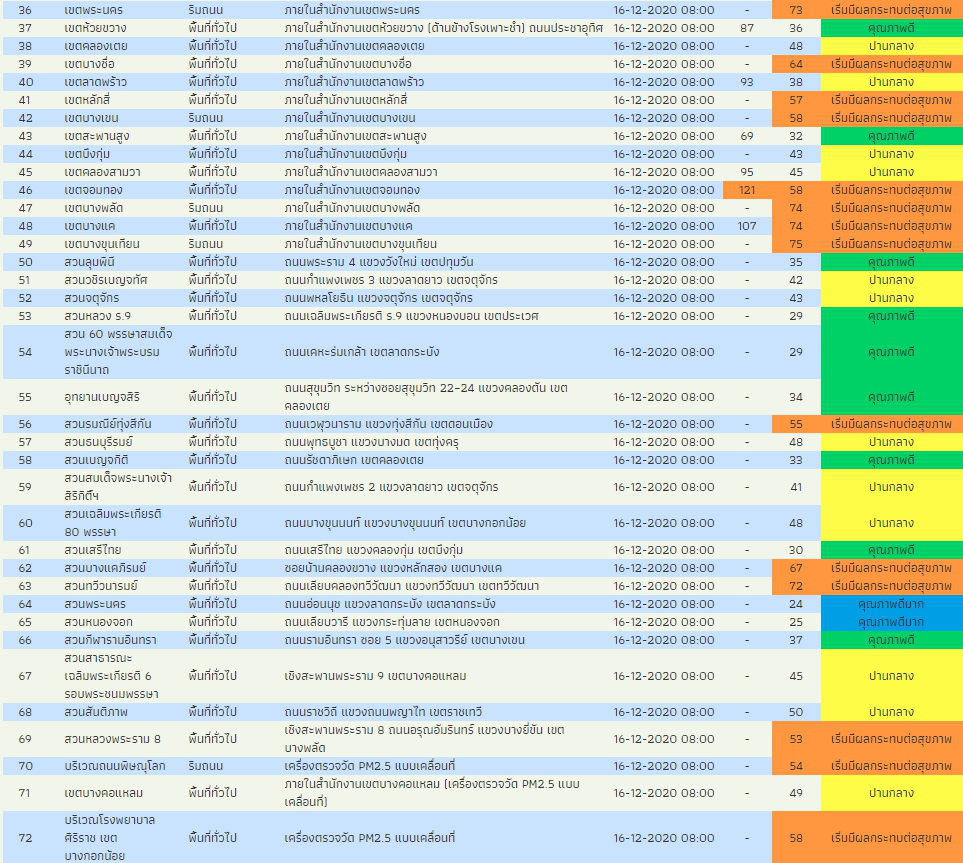963x863 pixels.
Task: Click value 107 in เขตบางแค row
Action: tap(747, 226)
